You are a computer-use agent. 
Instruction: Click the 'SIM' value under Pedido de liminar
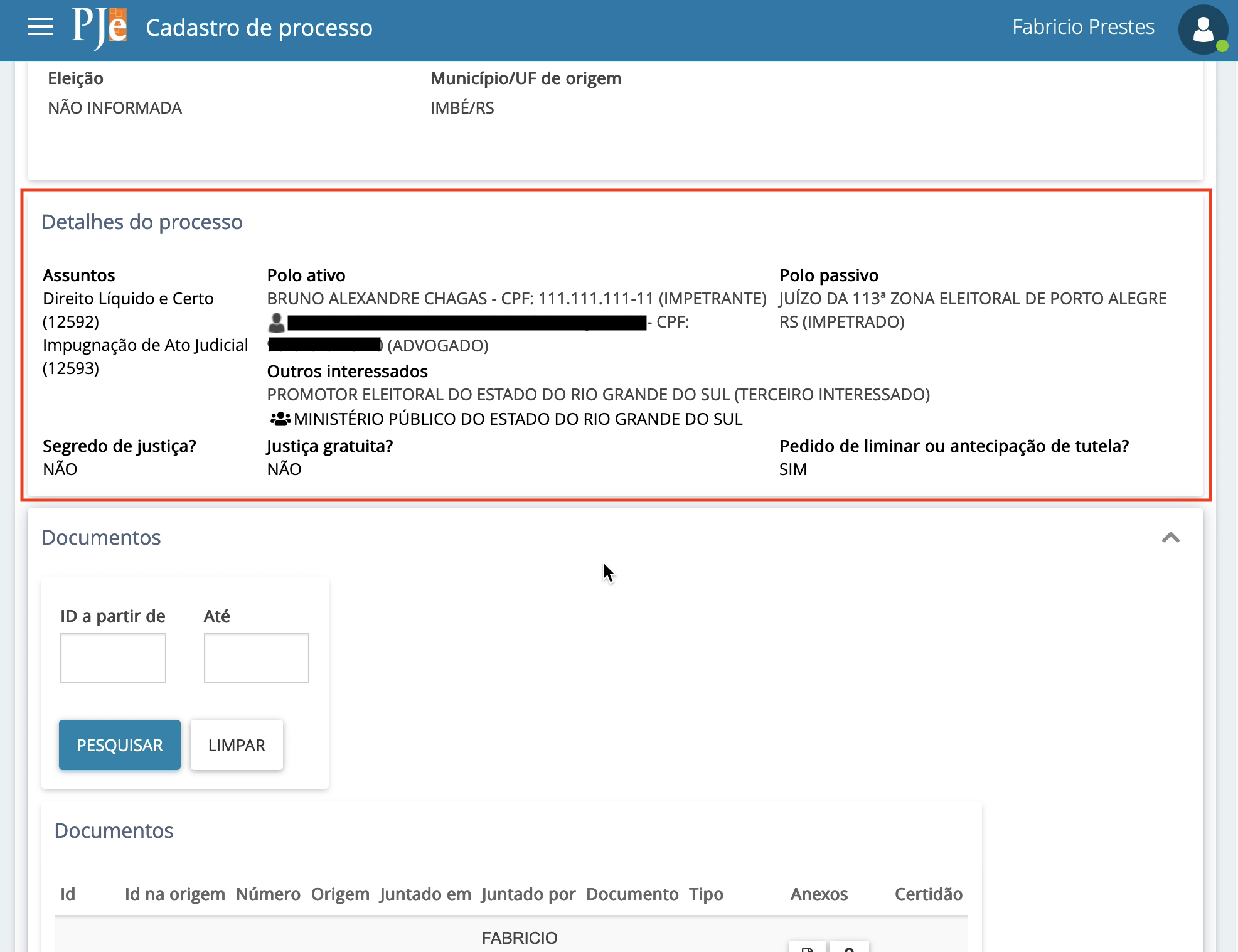point(793,469)
